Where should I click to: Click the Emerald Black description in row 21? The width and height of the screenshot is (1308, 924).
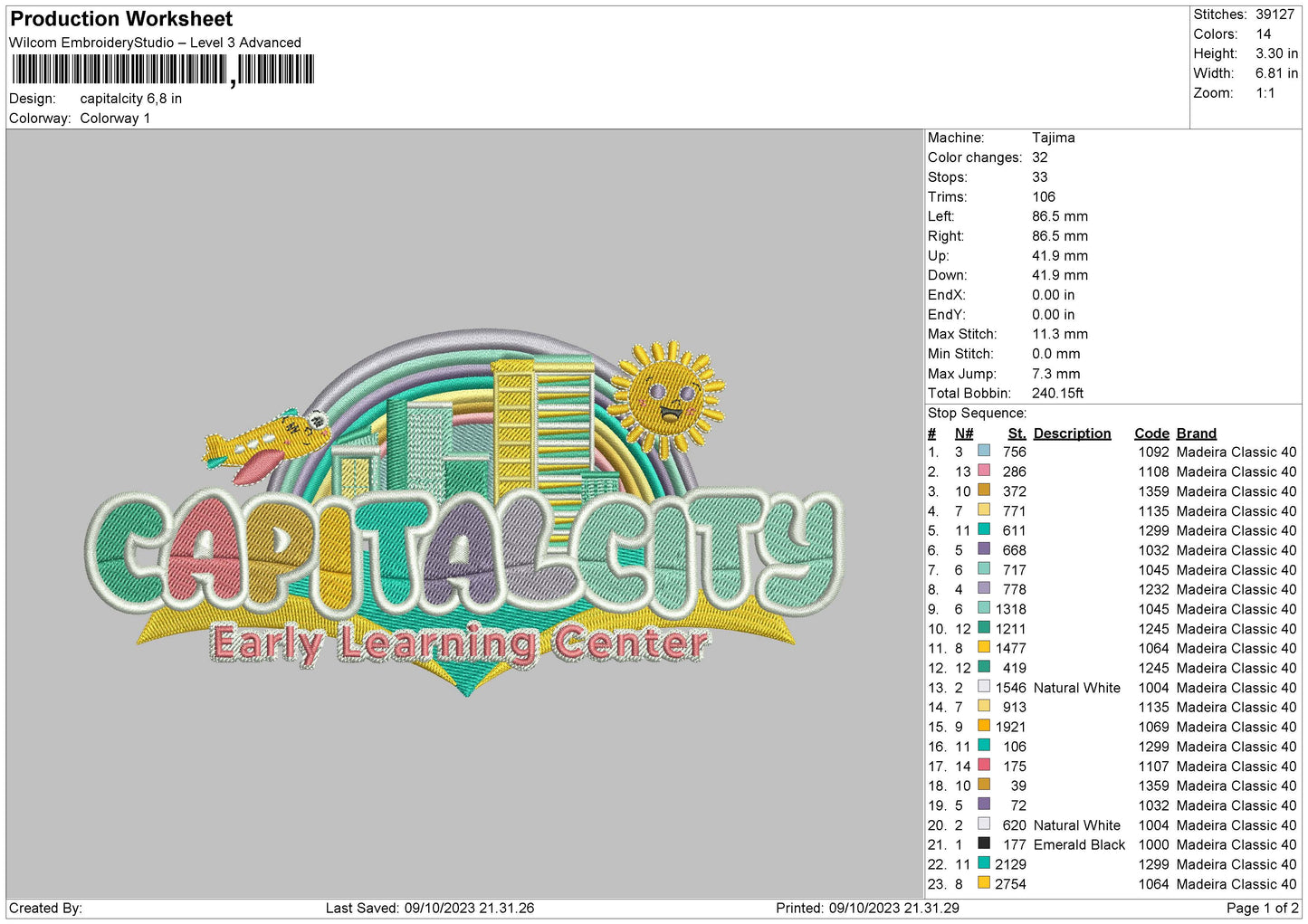click(x=1080, y=844)
